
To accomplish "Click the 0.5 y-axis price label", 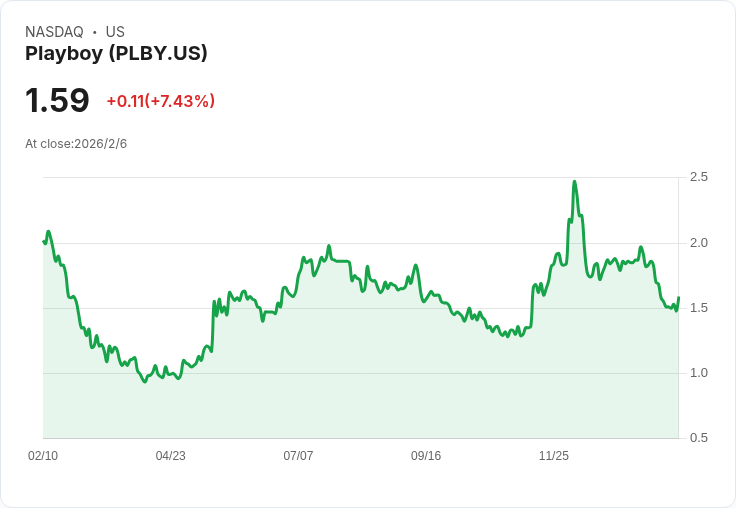I will pos(699,438).
